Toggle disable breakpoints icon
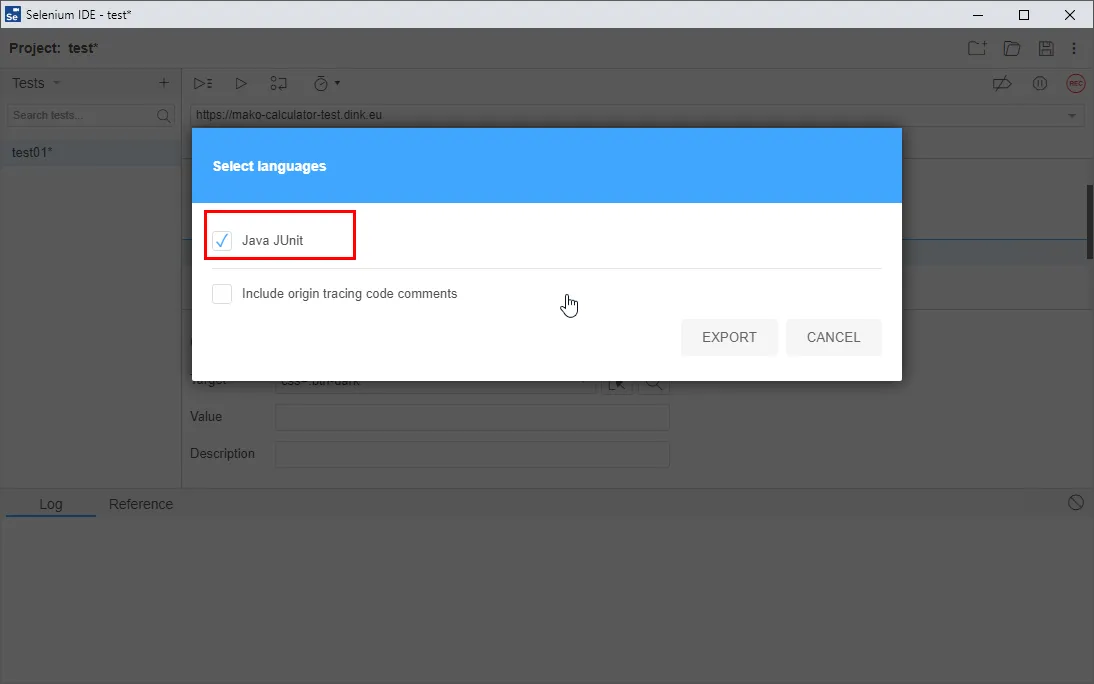 1002,84
